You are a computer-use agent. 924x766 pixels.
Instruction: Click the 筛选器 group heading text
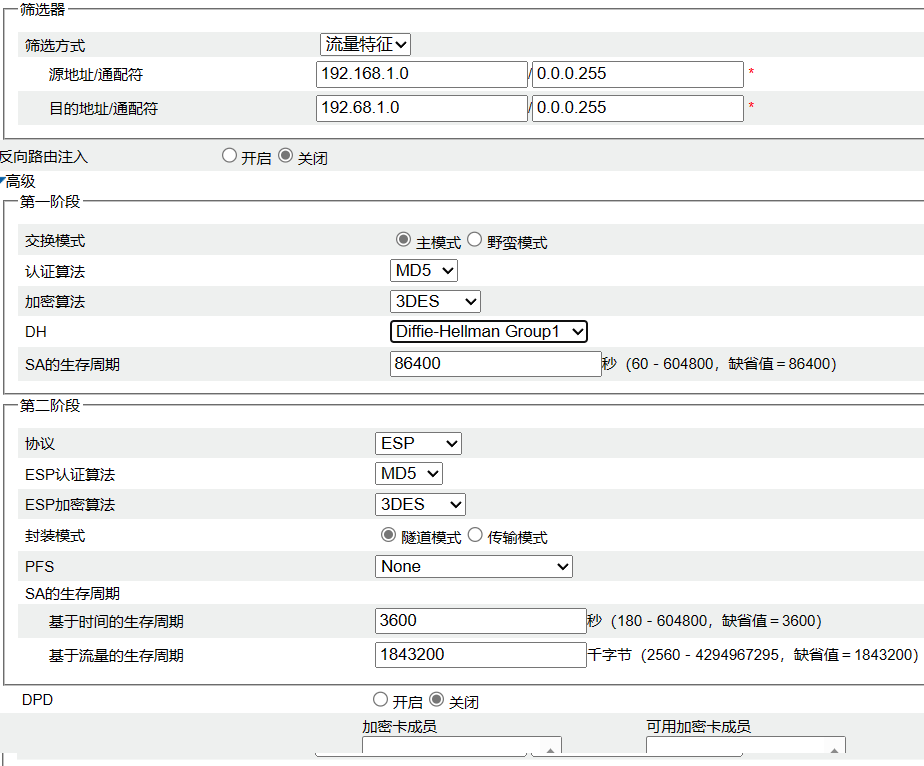pyautogui.click(x=42, y=9)
